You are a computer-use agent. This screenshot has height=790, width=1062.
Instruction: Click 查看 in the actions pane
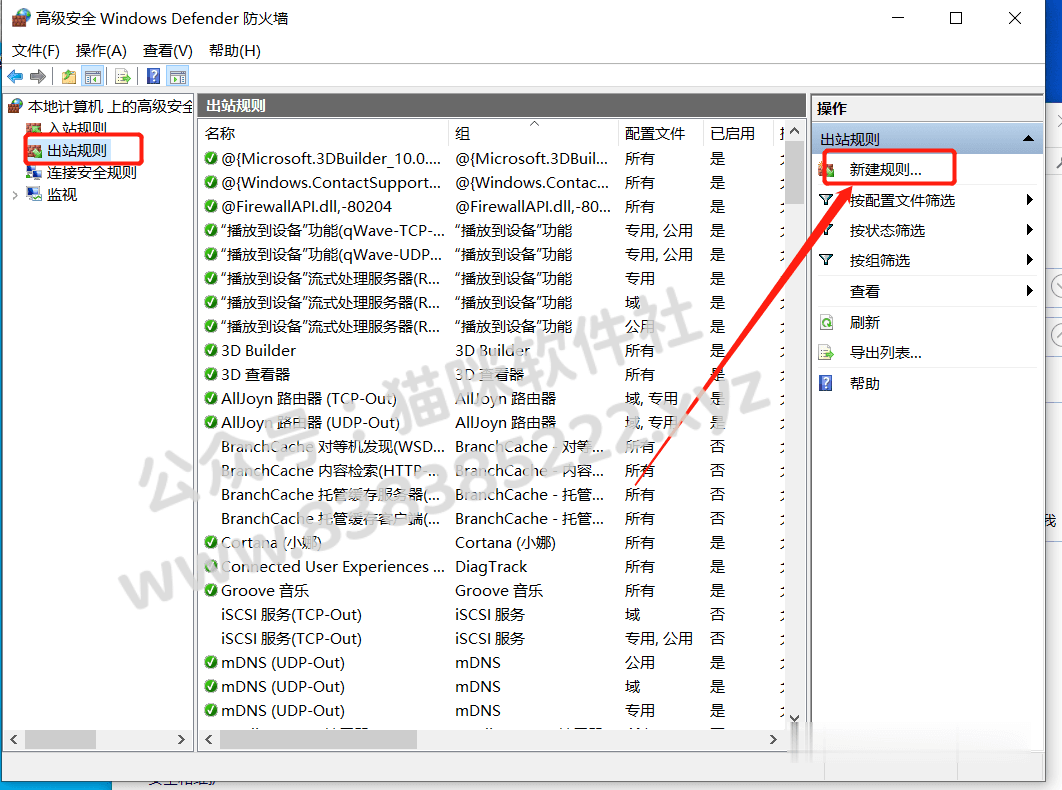pos(864,292)
